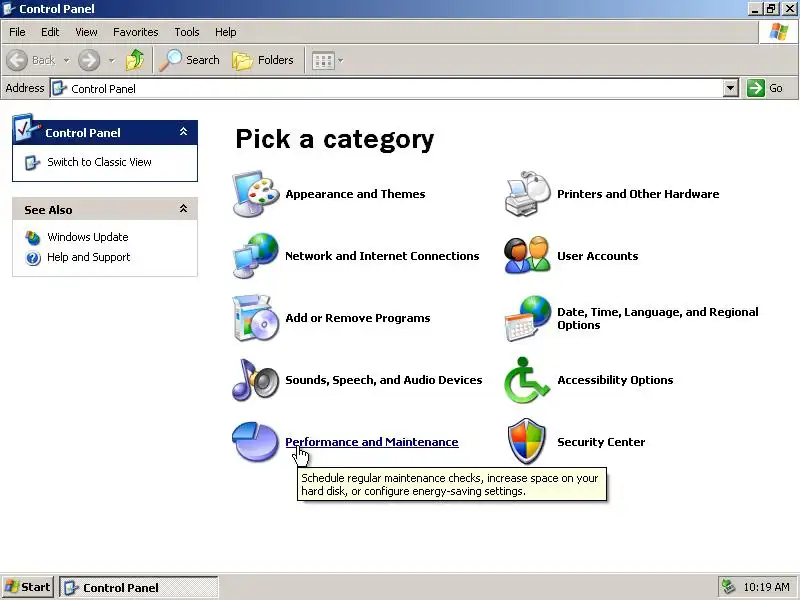Click the Windows flag logo in menu bar
This screenshot has height=600, width=800.
[x=779, y=32]
